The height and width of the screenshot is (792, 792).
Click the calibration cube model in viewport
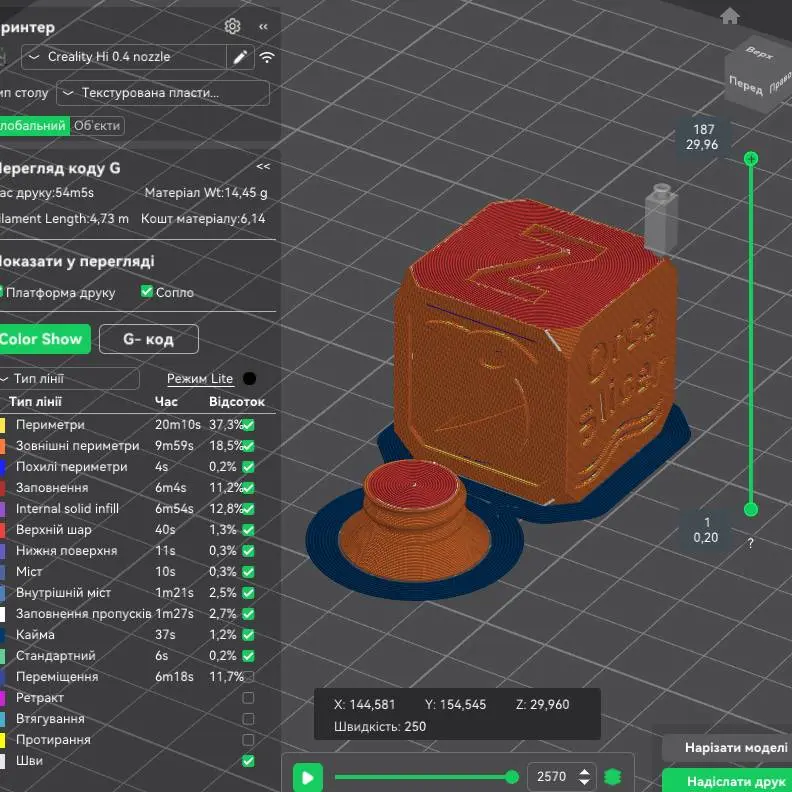pyautogui.click(x=535, y=354)
